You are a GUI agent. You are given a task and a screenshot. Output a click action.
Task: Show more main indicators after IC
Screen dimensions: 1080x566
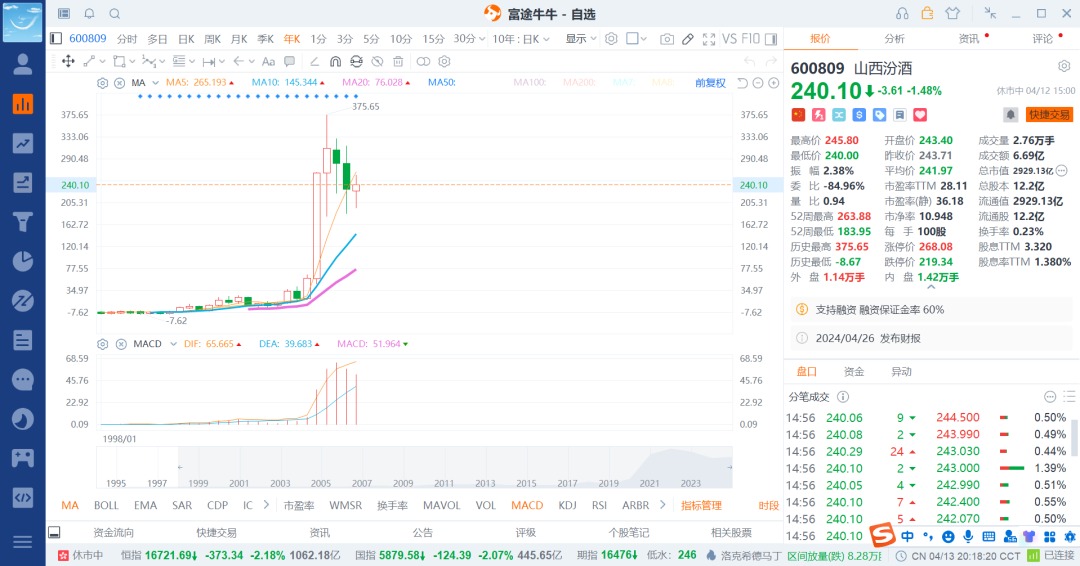coord(266,505)
